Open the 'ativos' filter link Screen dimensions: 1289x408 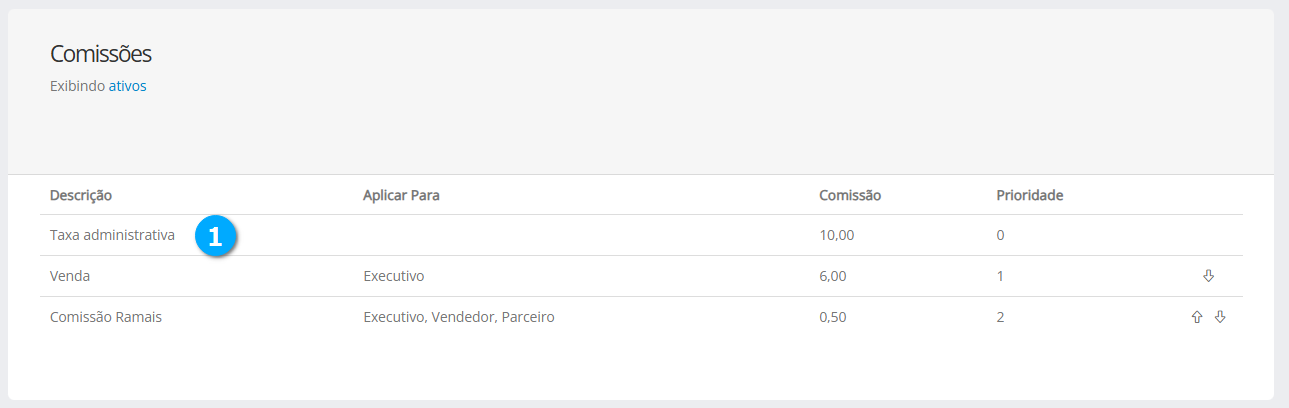coord(127,86)
